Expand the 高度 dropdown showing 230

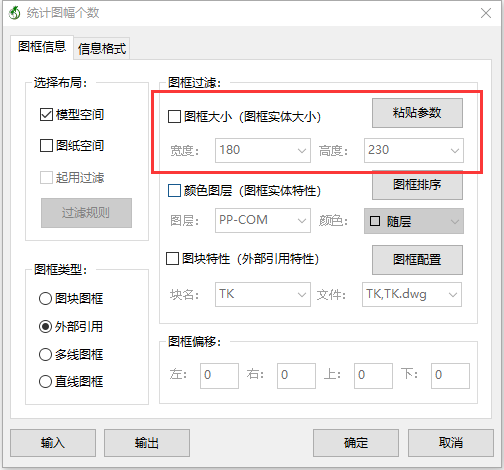tap(414, 151)
